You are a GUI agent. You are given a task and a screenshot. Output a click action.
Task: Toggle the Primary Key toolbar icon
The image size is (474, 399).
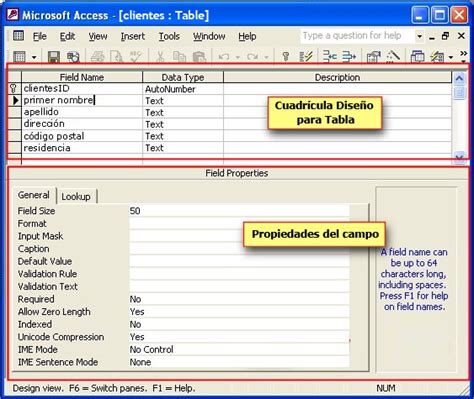[286, 57]
